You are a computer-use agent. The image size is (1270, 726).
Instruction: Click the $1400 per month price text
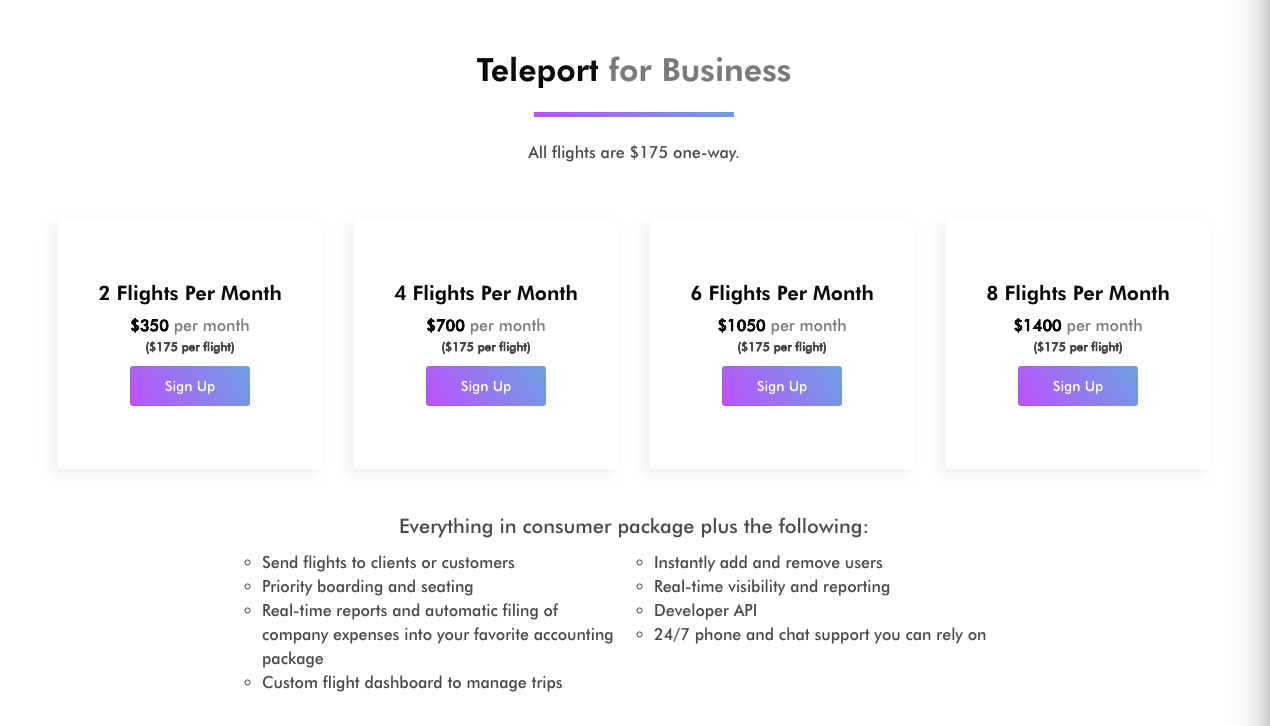(1078, 325)
